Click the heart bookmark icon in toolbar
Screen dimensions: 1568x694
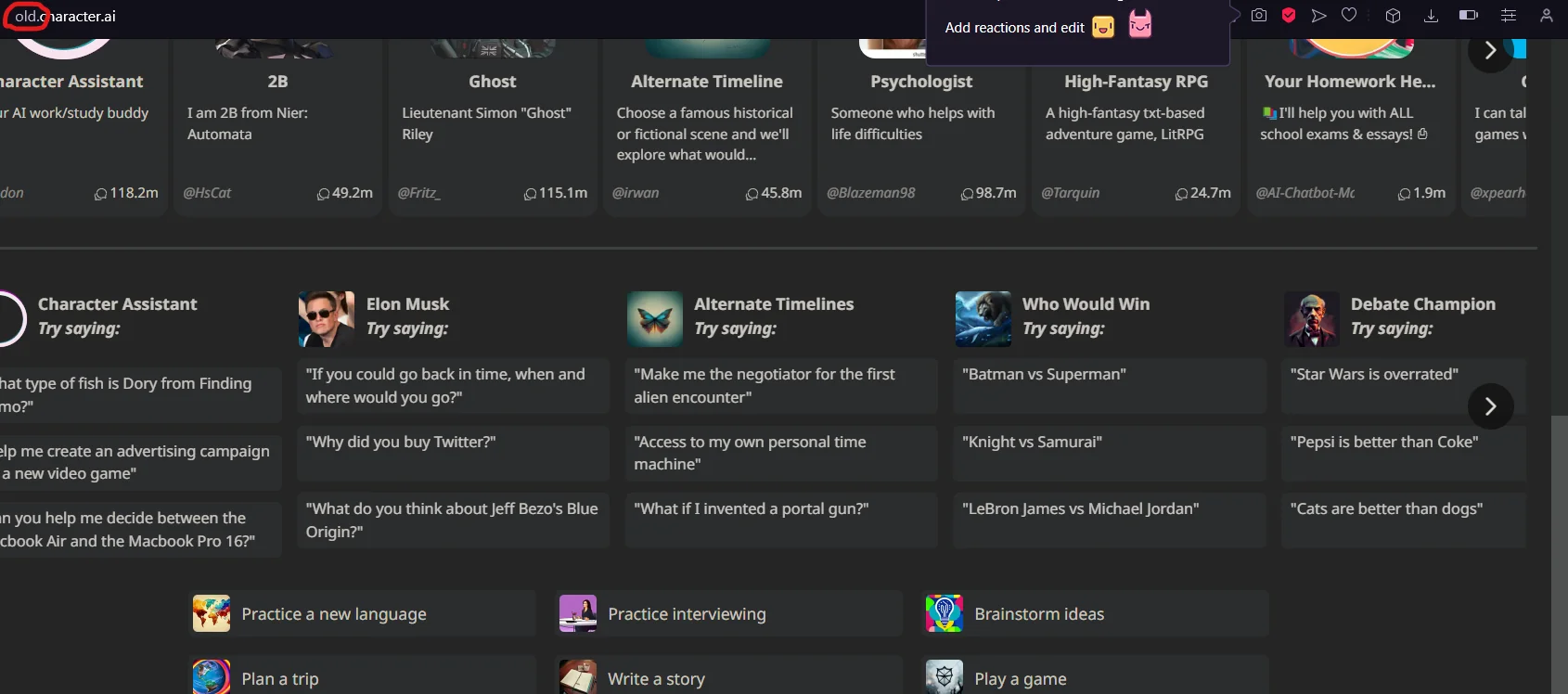pos(1349,16)
